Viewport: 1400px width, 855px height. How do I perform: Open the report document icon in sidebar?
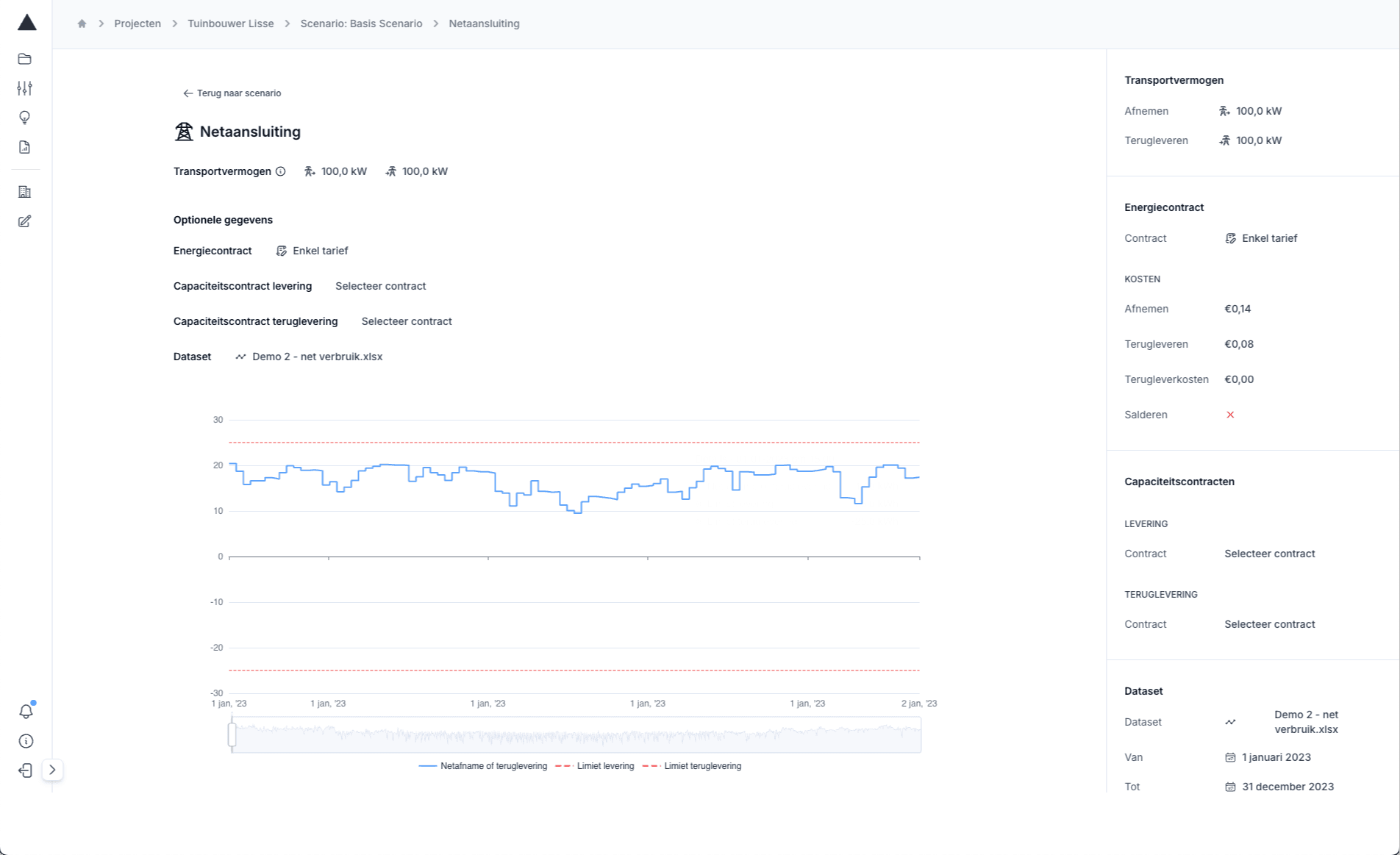(25, 147)
